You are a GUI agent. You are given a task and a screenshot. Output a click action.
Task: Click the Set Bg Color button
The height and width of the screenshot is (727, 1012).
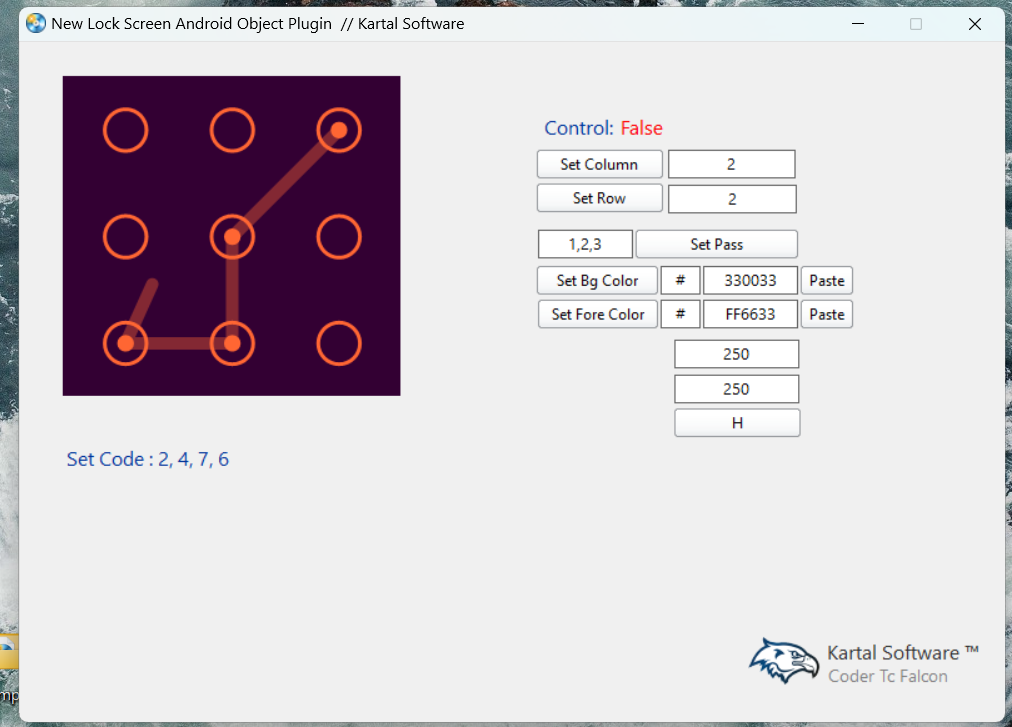pos(597,280)
